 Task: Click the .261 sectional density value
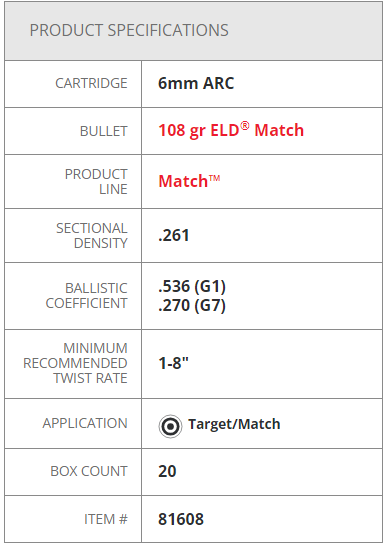click(x=174, y=235)
